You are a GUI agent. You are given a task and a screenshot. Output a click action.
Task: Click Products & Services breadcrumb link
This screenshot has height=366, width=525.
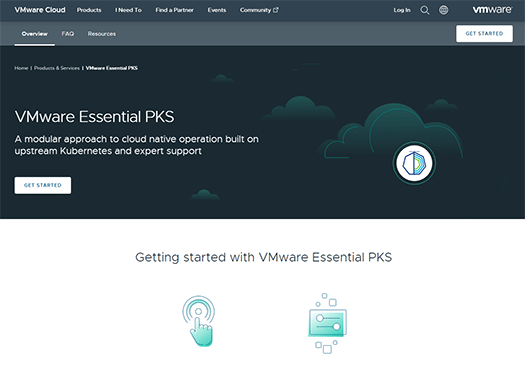pos(57,68)
